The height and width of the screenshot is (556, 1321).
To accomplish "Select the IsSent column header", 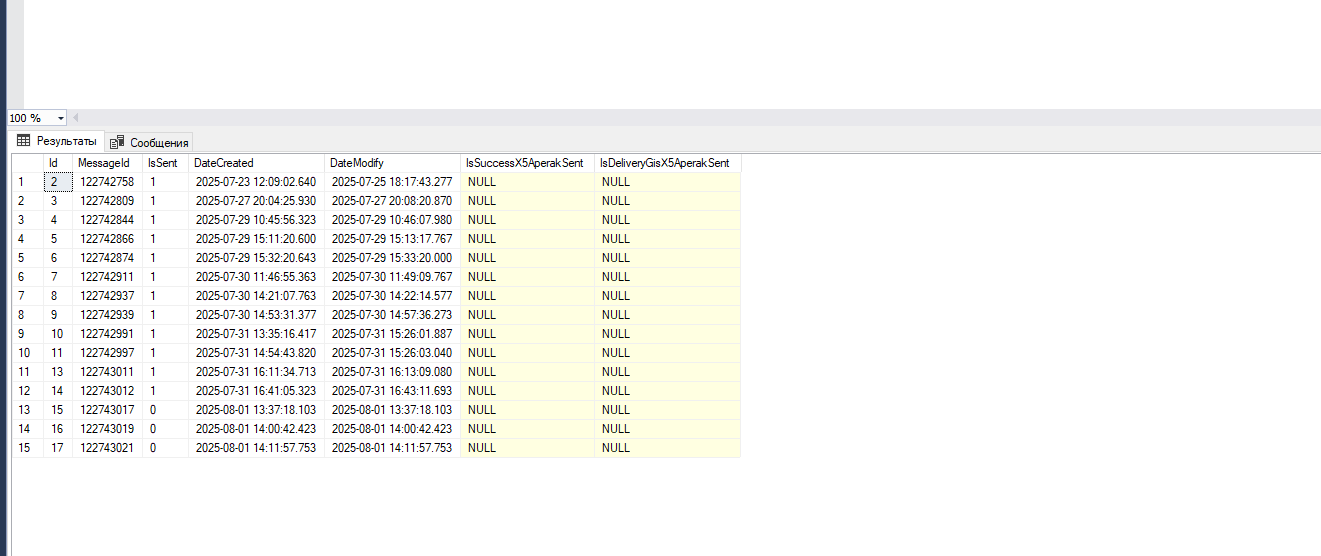I will (x=166, y=163).
